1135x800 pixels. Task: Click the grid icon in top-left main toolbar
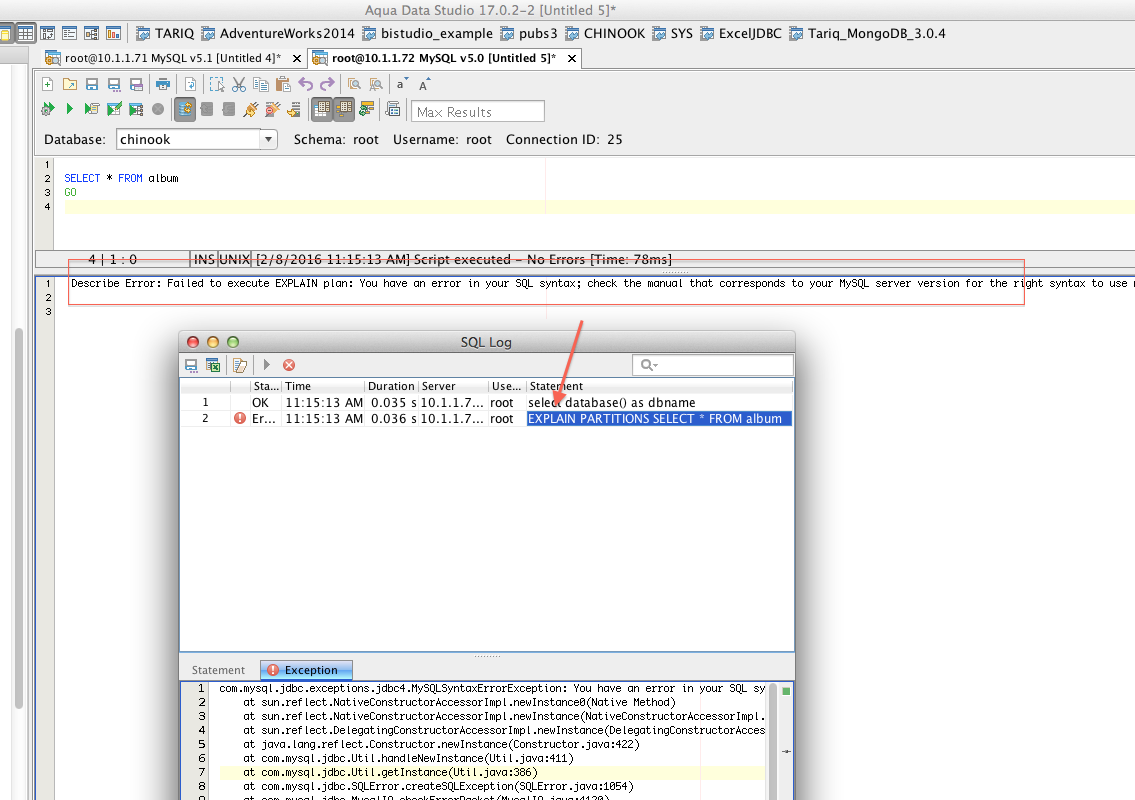(x=25, y=33)
